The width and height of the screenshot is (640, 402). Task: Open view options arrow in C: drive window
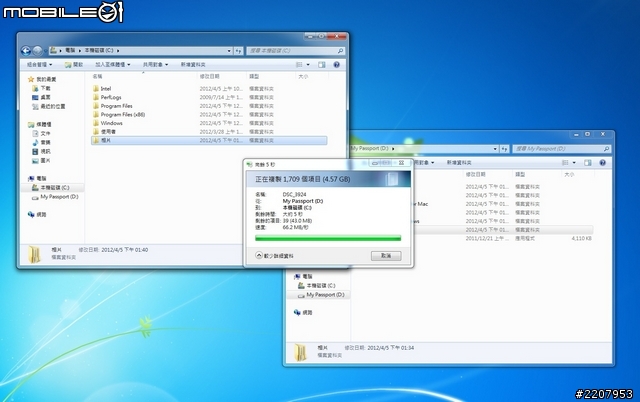click(x=308, y=64)
